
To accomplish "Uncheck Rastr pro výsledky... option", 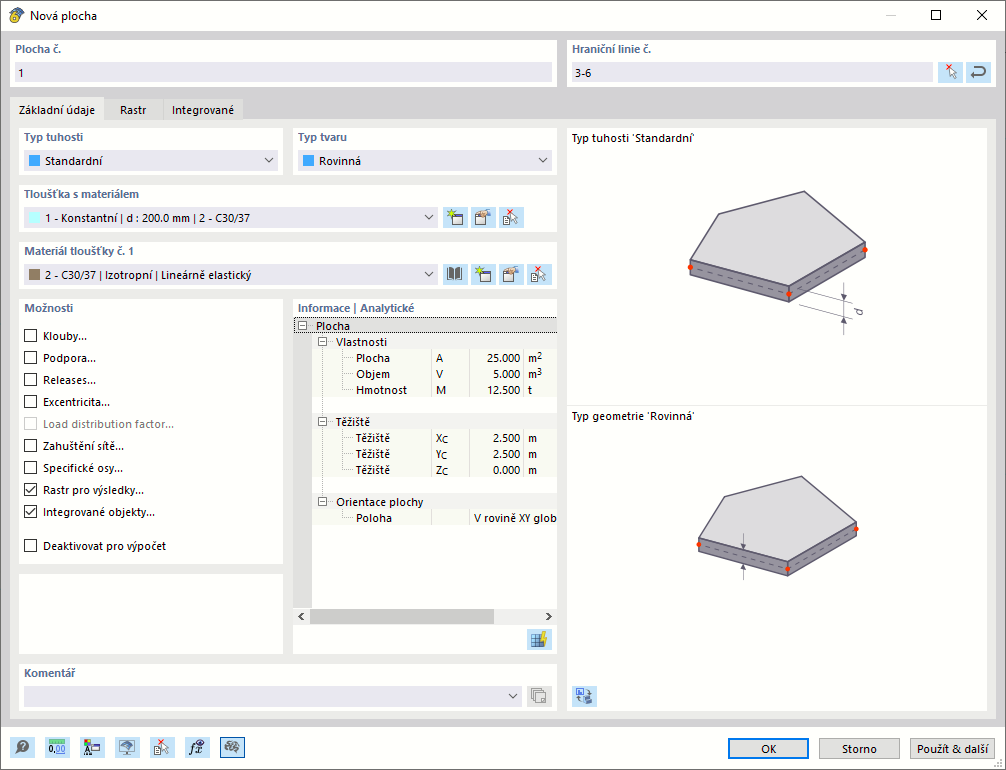I will click(30, 490).
